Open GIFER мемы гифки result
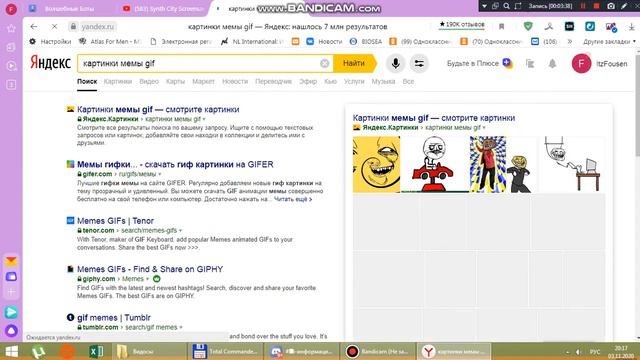Viewport: 640px width, 360px height. (x=175, y=164)
